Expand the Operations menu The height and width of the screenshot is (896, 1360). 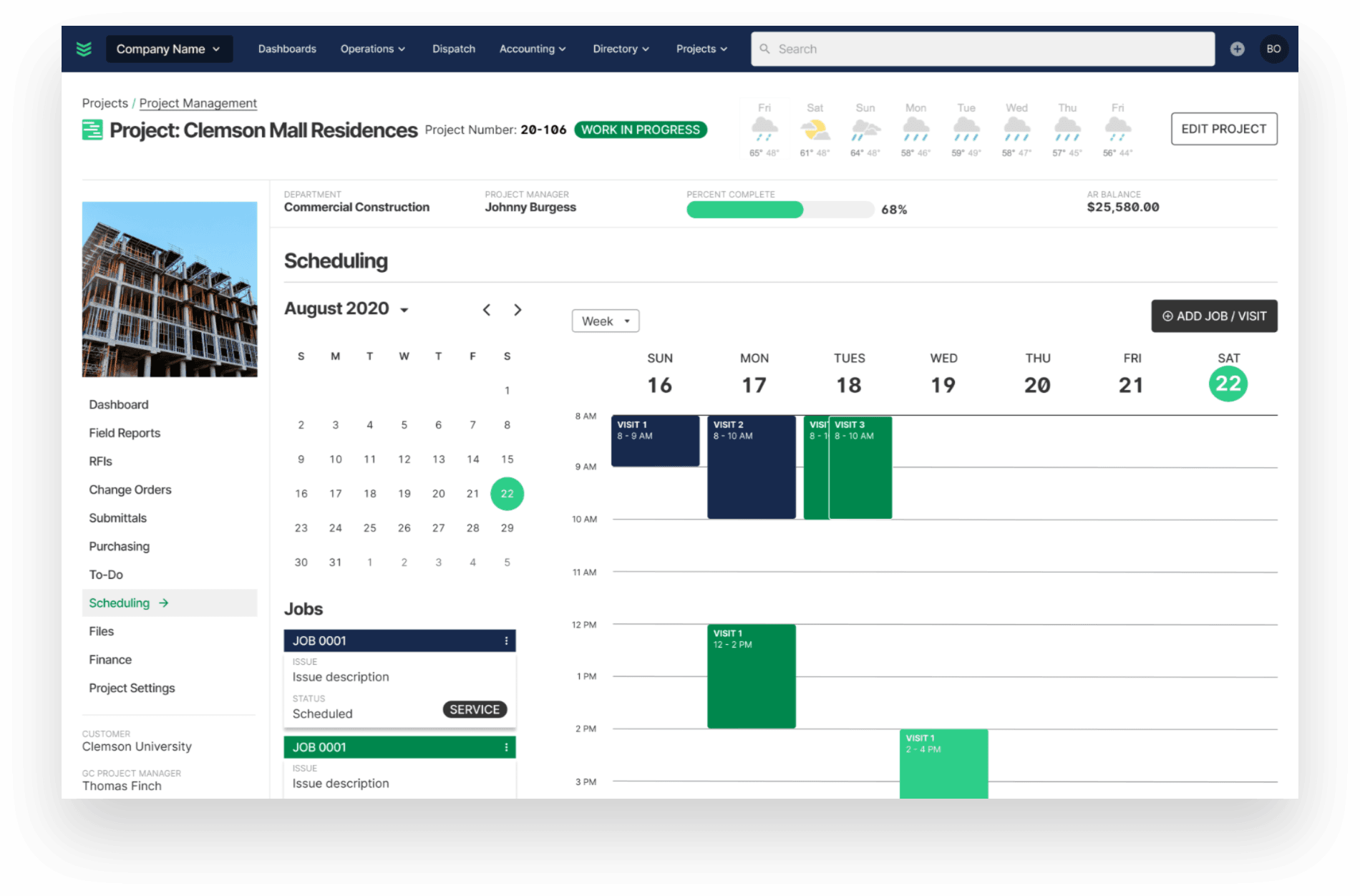click(x=373, y=49)
